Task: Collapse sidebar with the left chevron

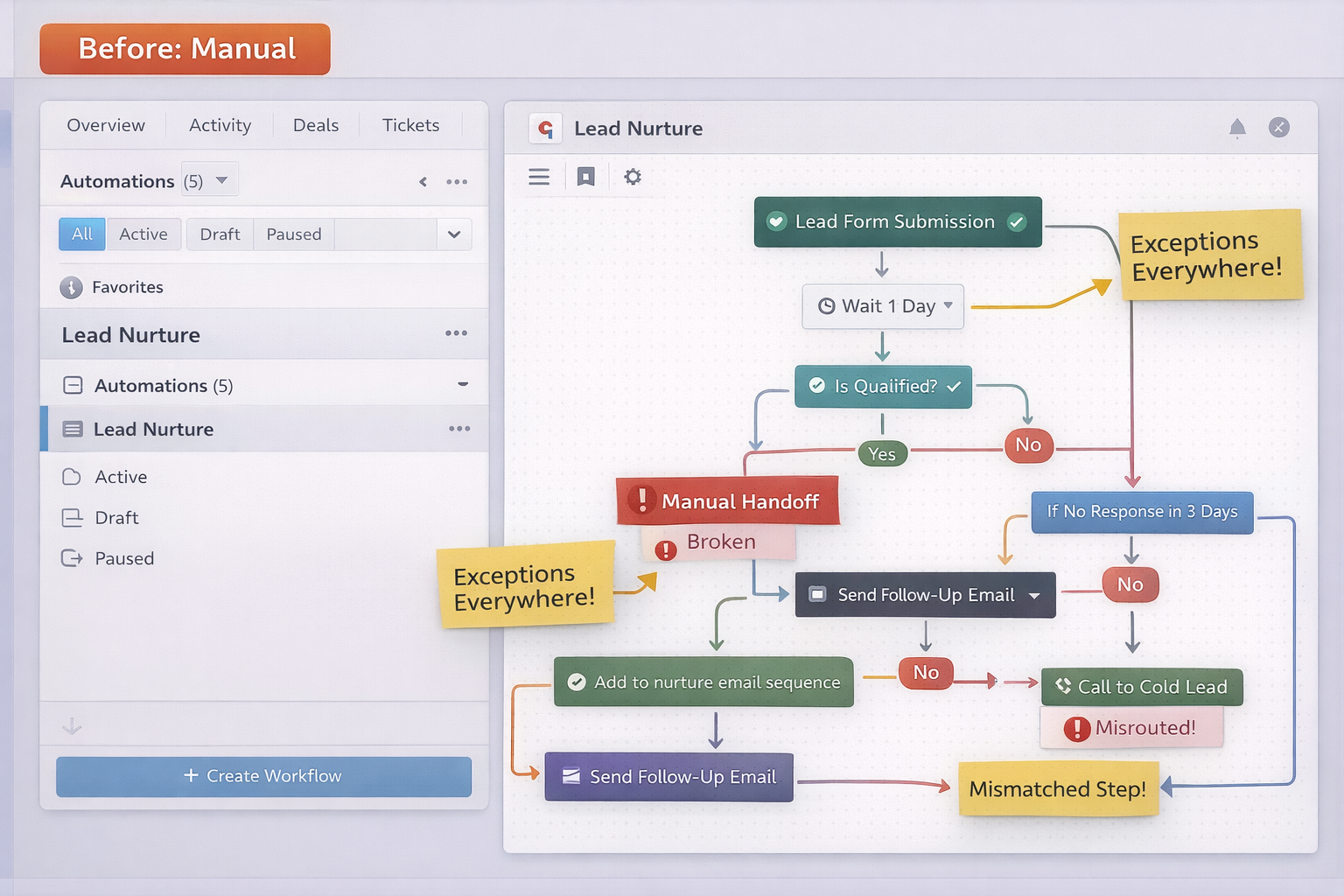Action: pyautogui.click(x=423, y=182)
